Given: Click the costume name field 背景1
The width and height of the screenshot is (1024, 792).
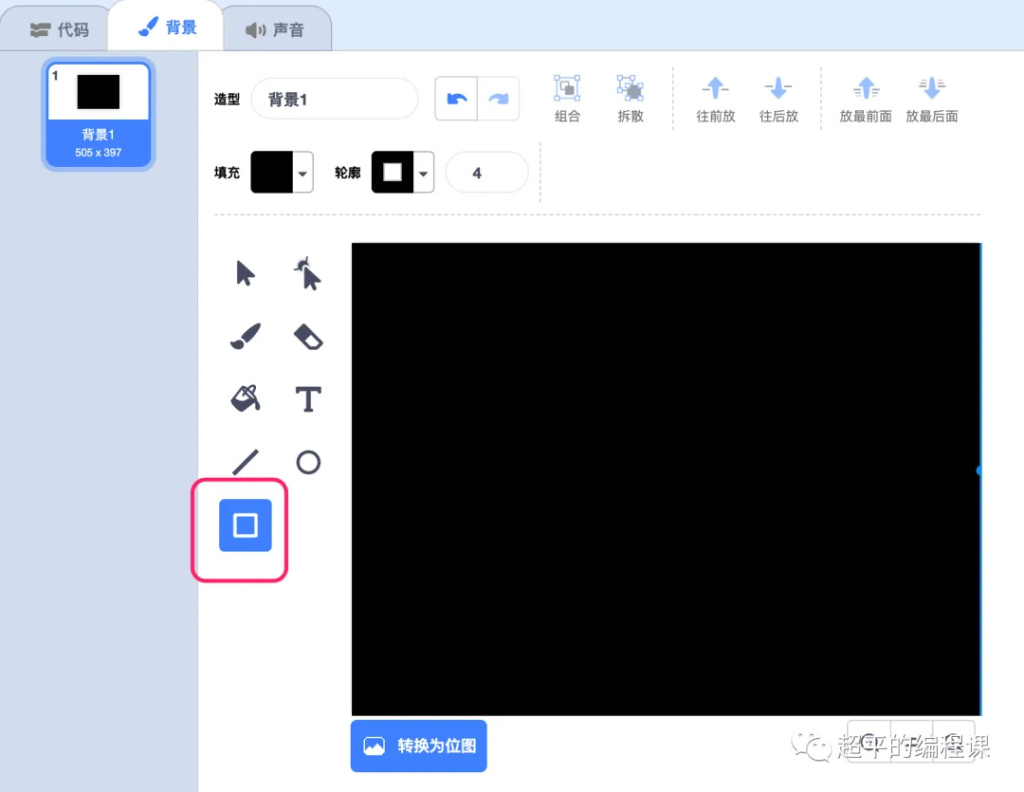Looking at the screenshot, I should [334, 99].
